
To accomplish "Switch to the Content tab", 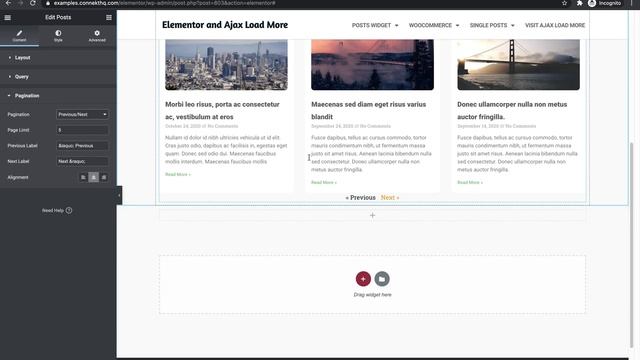I will click(x=19, y=36).
